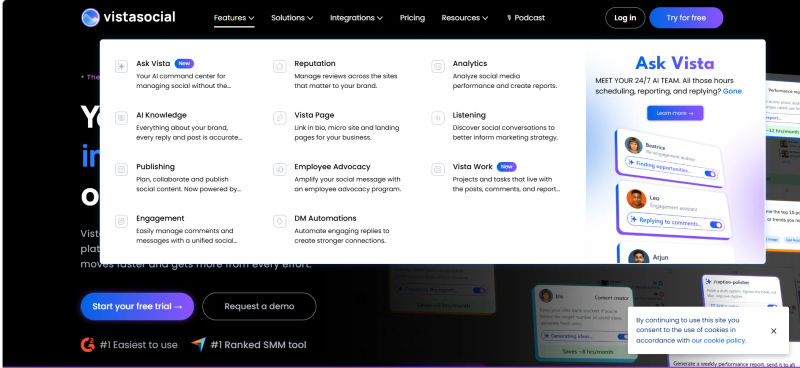
Task: Click the AI Knowledge menu icon
Action: click(121, 118)
